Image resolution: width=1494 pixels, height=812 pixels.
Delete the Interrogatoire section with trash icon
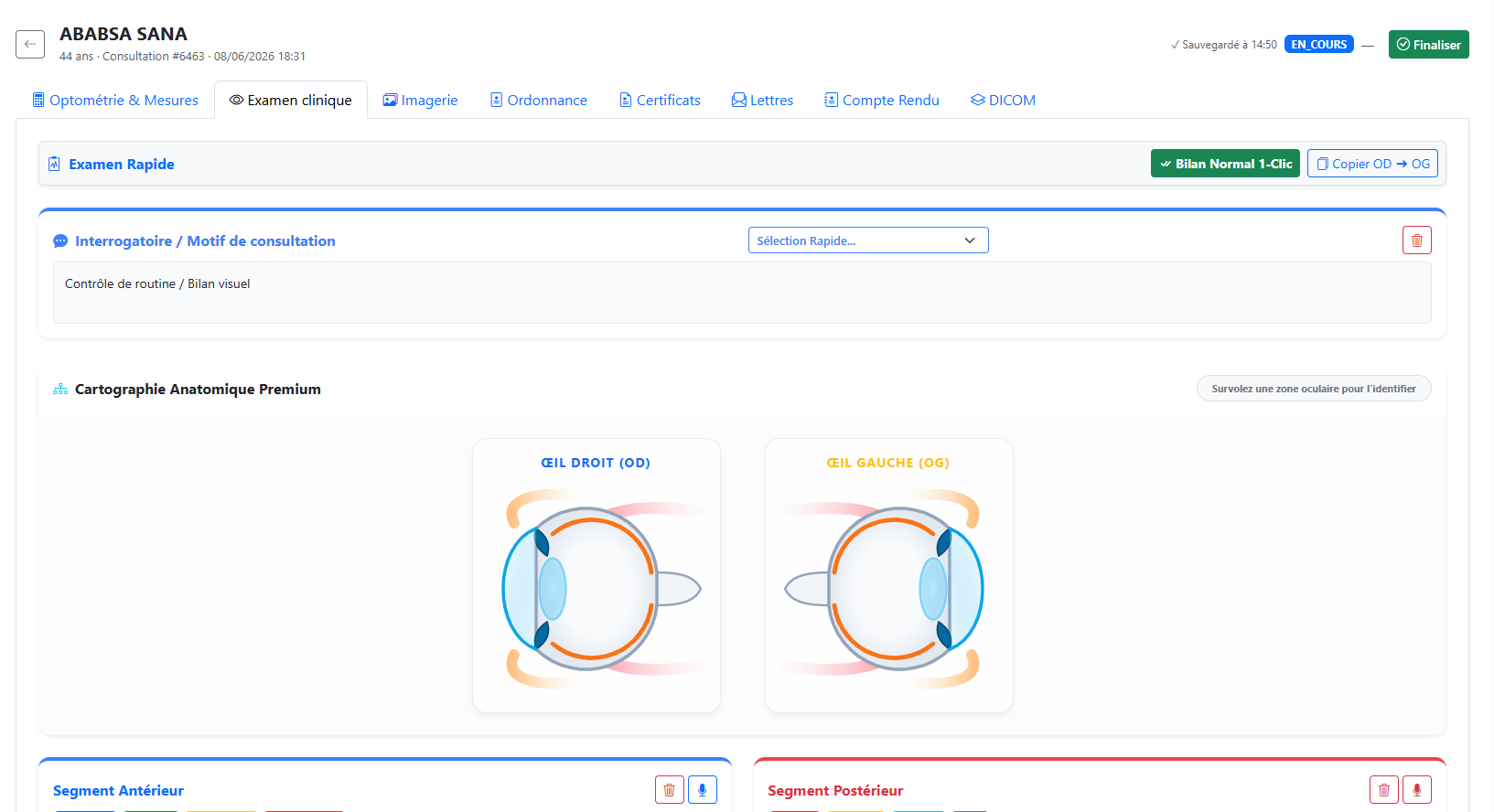click(1417, 240)
